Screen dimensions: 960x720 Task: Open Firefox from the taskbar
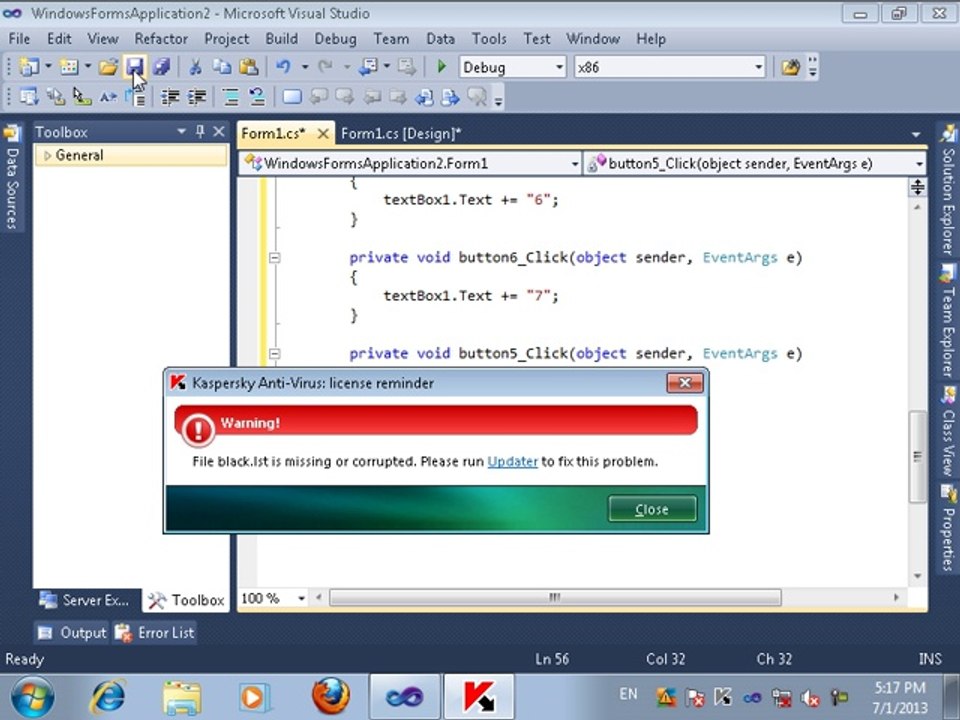[331, 697]
